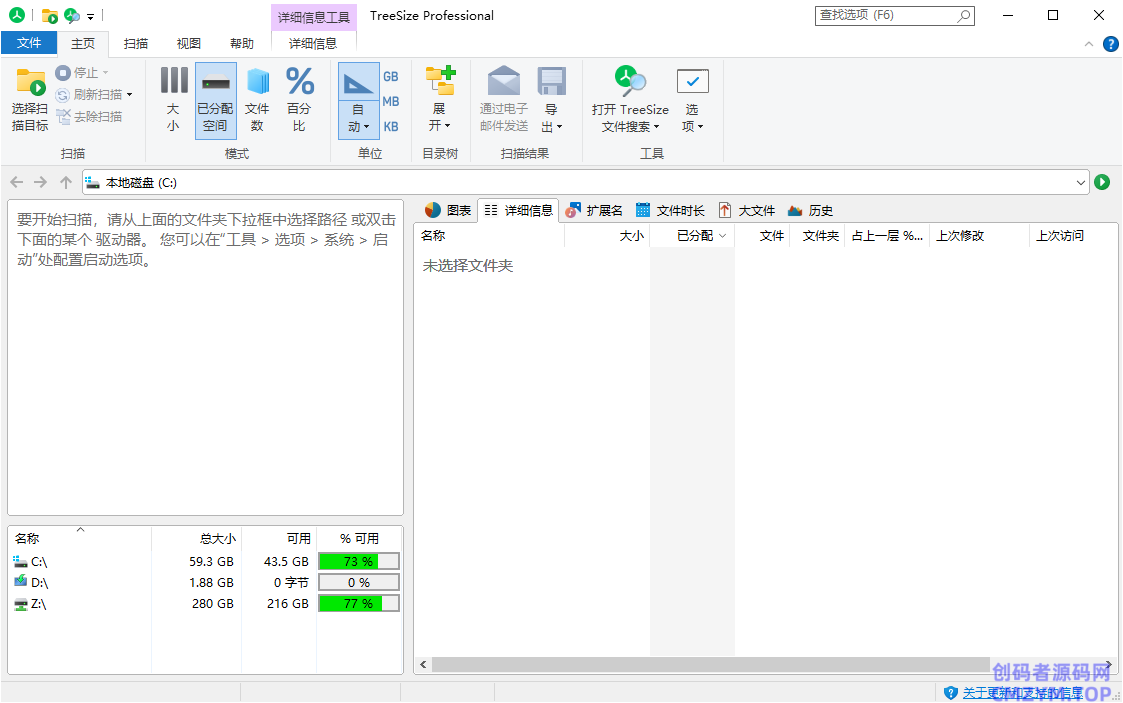Switch to the 图表 chart tab
The width and height of the screenshot is (1123, 703).
pos(448,210)
